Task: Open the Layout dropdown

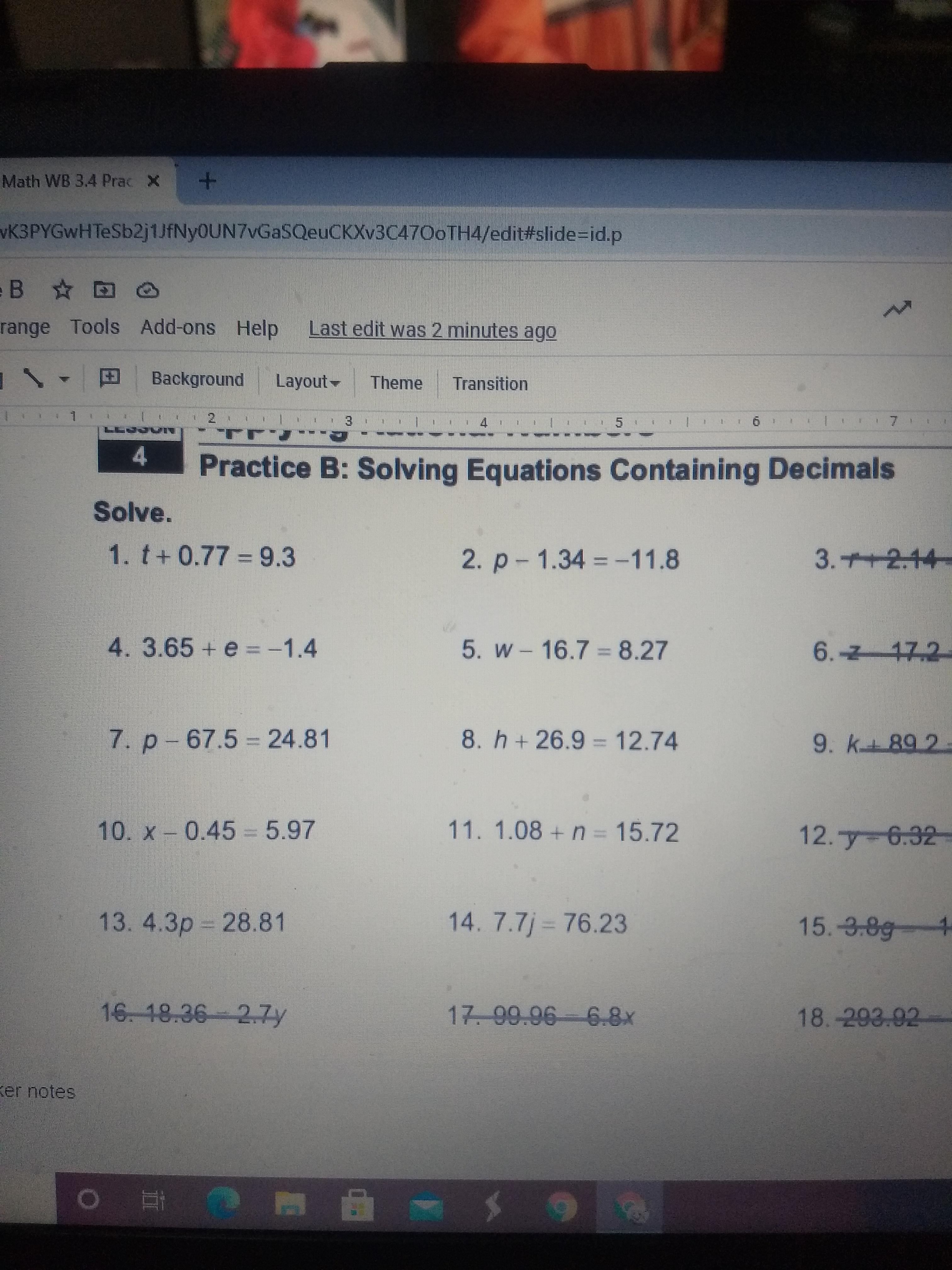Action: [307, 381]
